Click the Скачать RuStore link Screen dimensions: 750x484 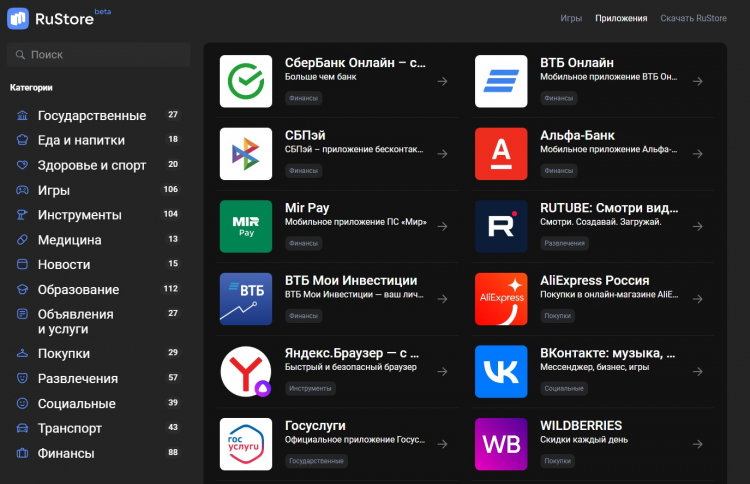pos(693,18)
